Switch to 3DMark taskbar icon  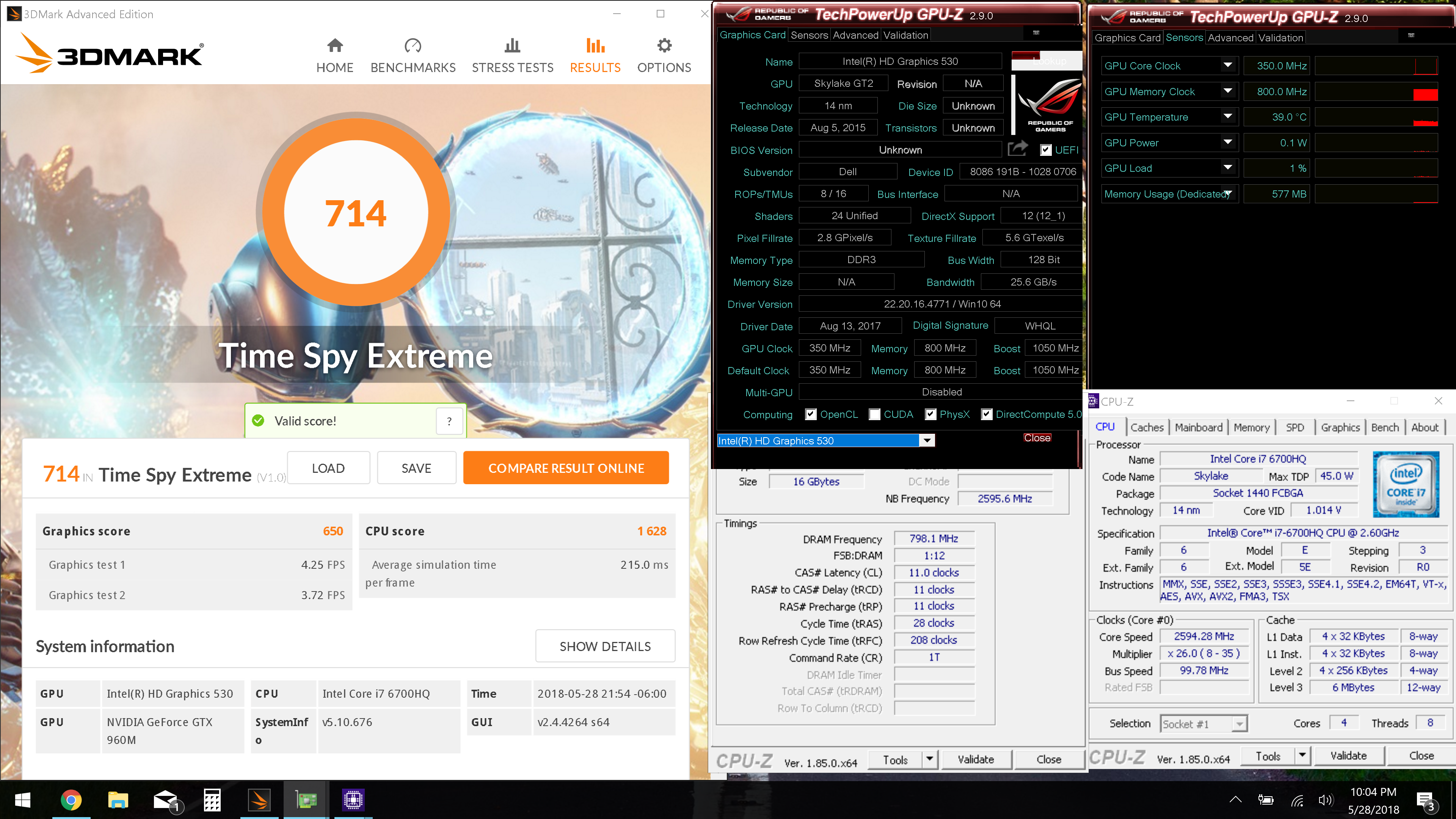coord(259,800)
